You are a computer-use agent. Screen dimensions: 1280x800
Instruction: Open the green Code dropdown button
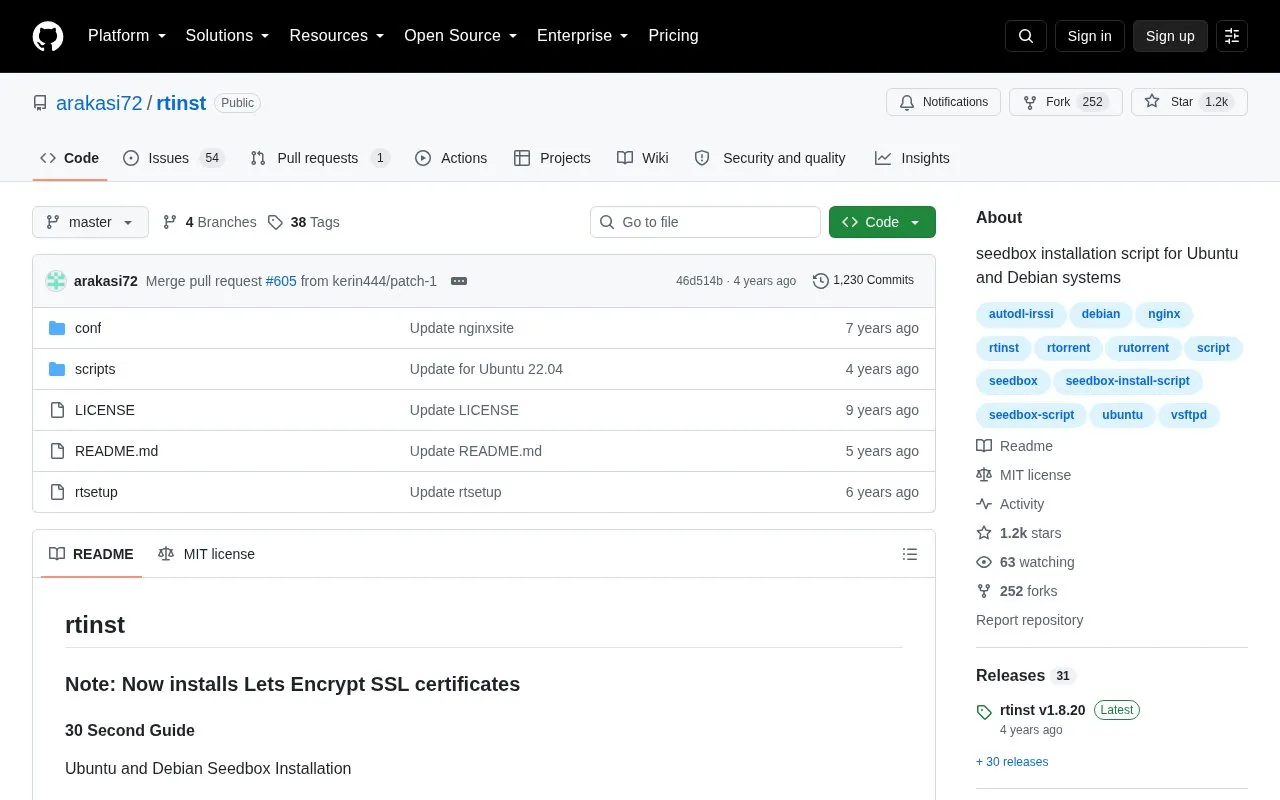(x=882, y=222)
